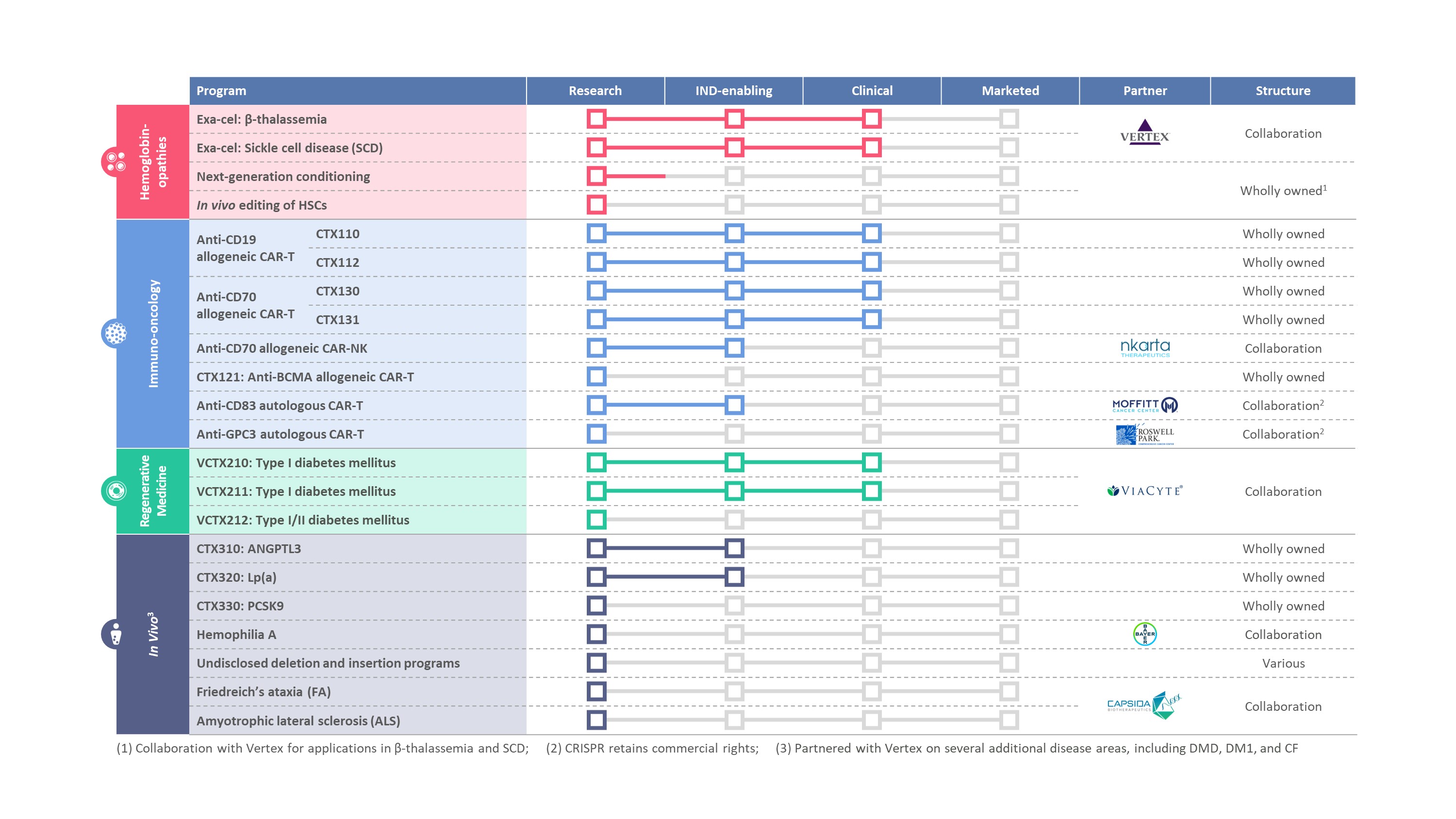Click the Marketed marker for VCTX211
The height and width of the screenshot is (819, 1456).
(x=1009, y=491)
